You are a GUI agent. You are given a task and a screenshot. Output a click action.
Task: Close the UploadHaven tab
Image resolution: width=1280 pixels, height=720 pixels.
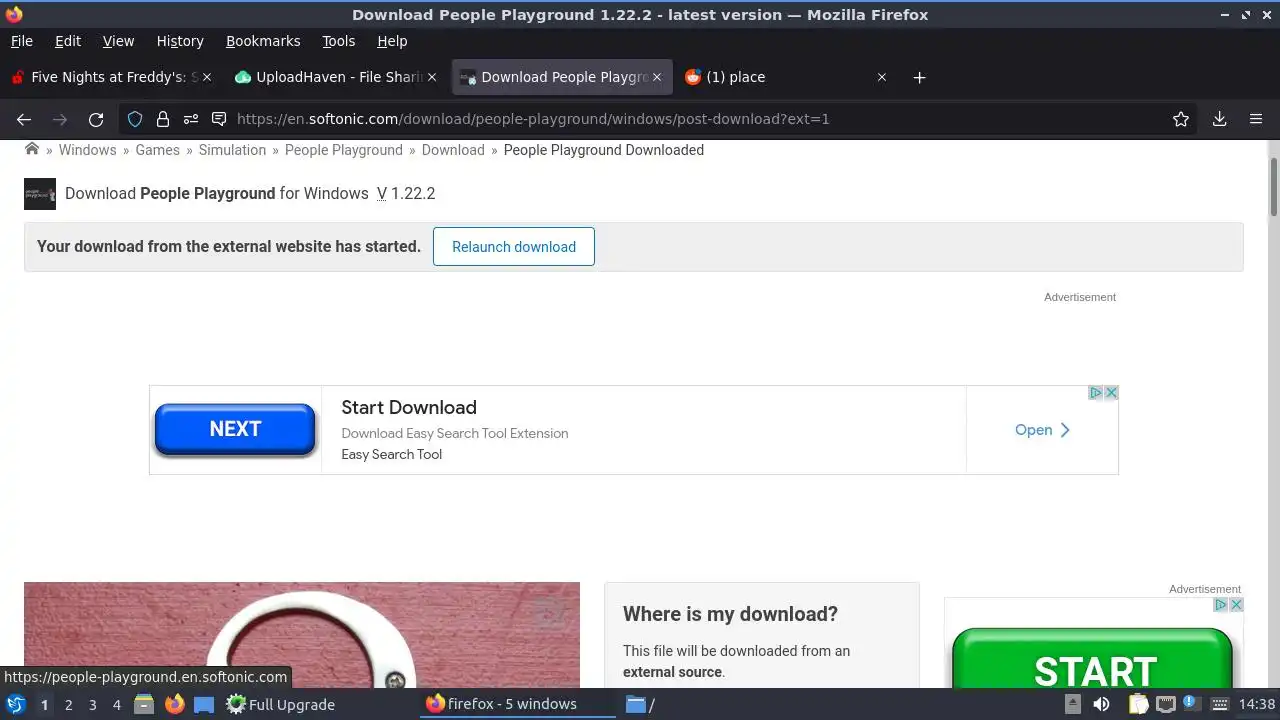click(x=432, y=77)
